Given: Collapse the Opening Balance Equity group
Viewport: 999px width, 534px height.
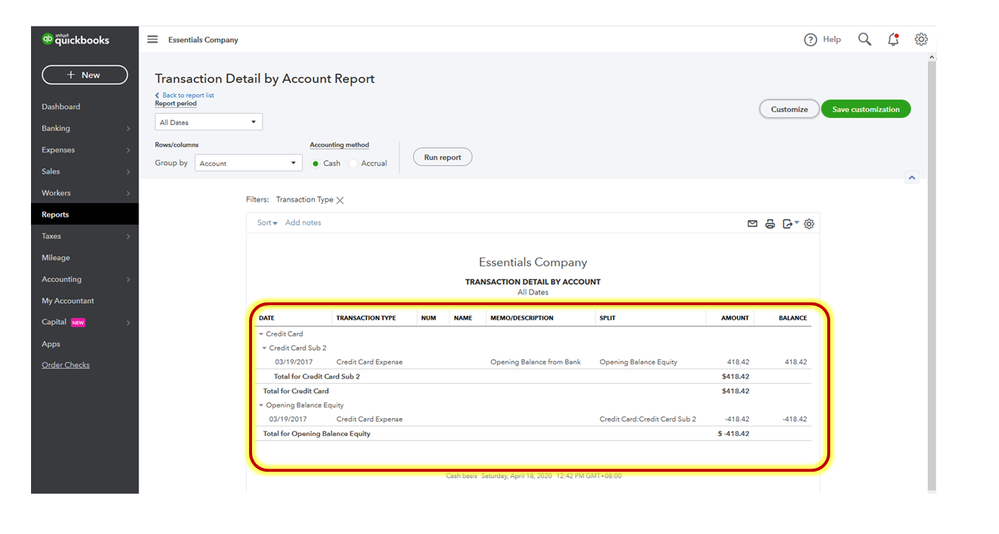Looking at the screenshot, I should (261, 405).
